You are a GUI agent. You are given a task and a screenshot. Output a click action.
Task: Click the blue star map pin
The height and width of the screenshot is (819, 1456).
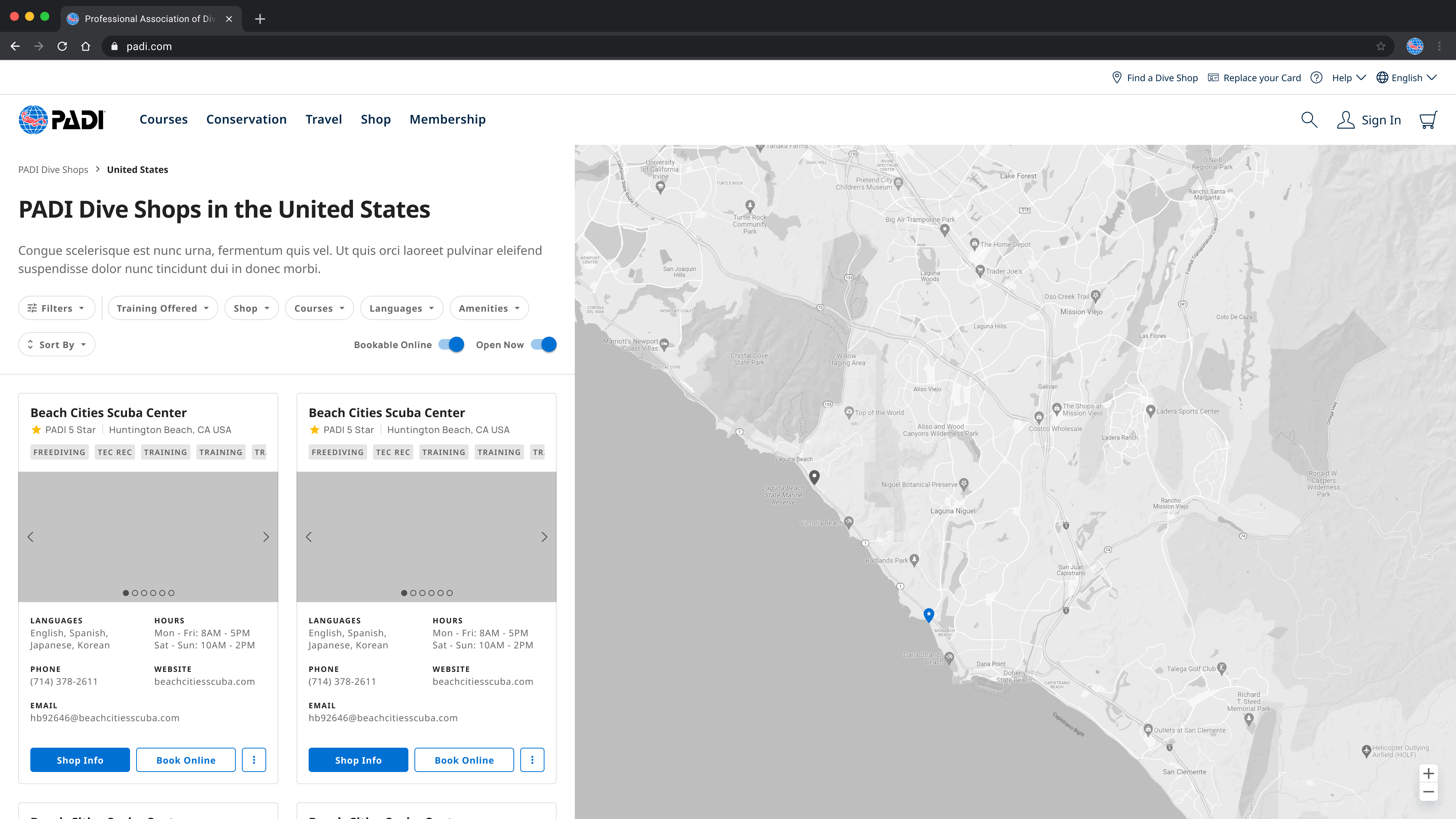pos(929,614)
